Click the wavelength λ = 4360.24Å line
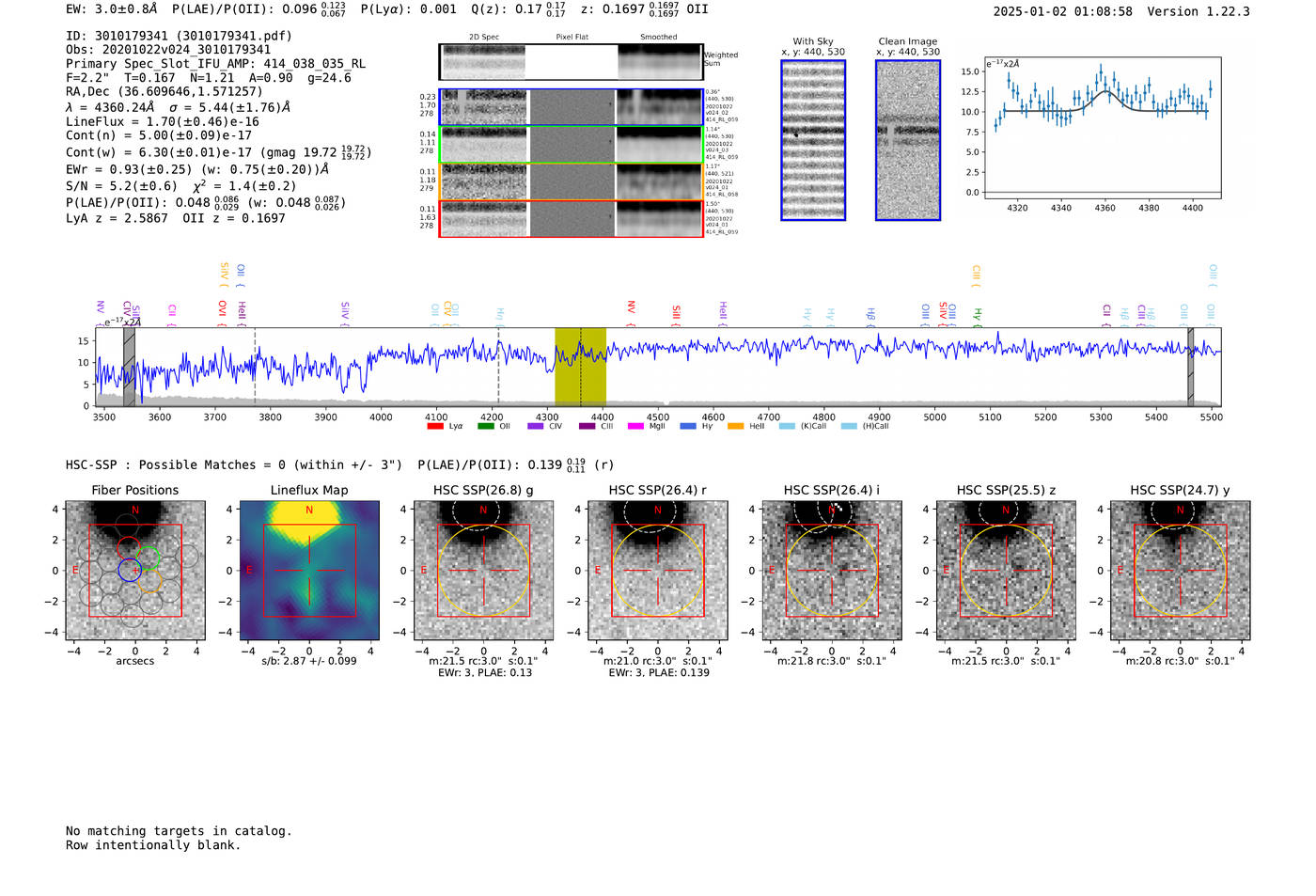 coord(178,107)
